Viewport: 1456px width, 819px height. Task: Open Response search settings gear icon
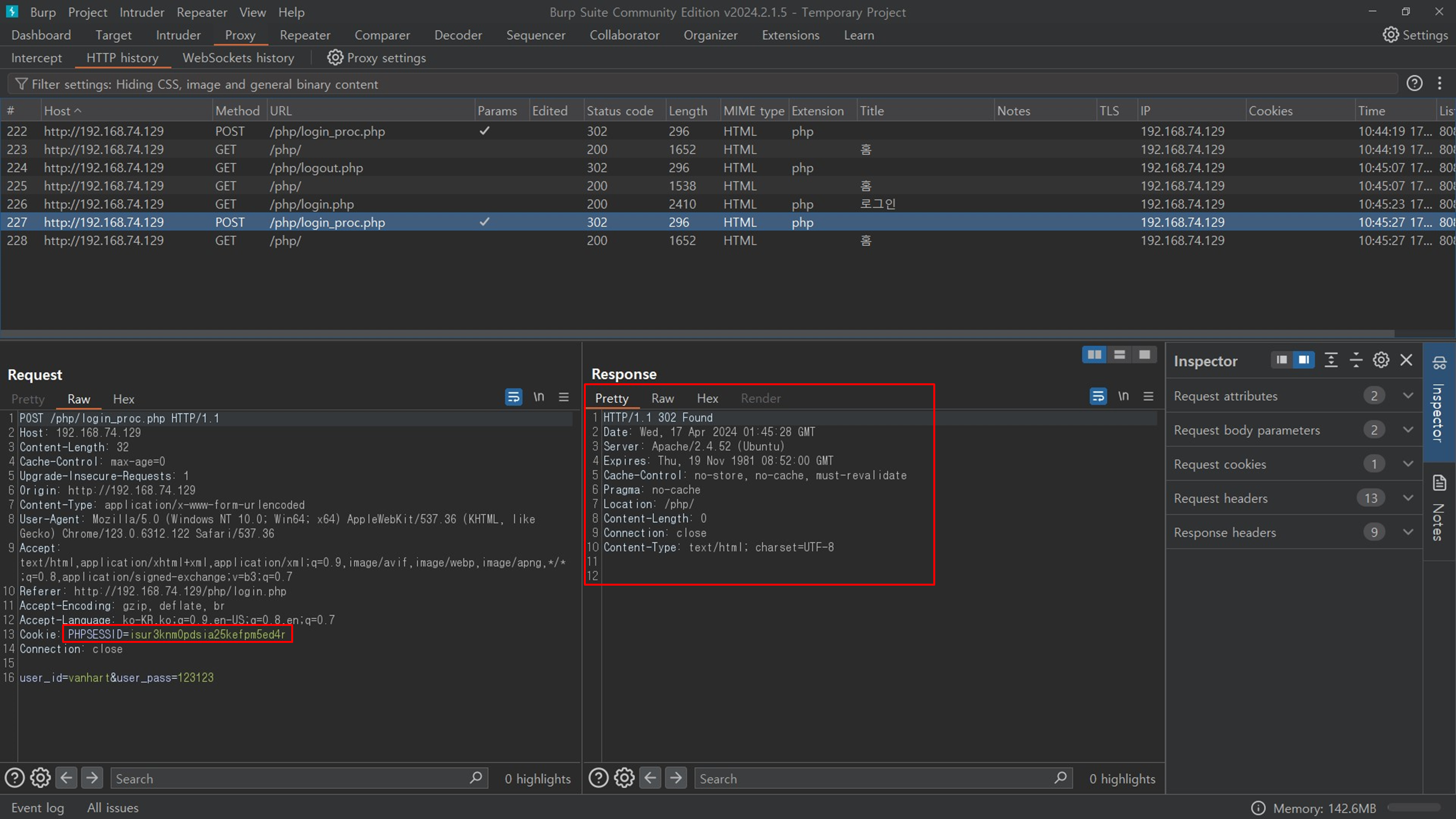point(624,778)
